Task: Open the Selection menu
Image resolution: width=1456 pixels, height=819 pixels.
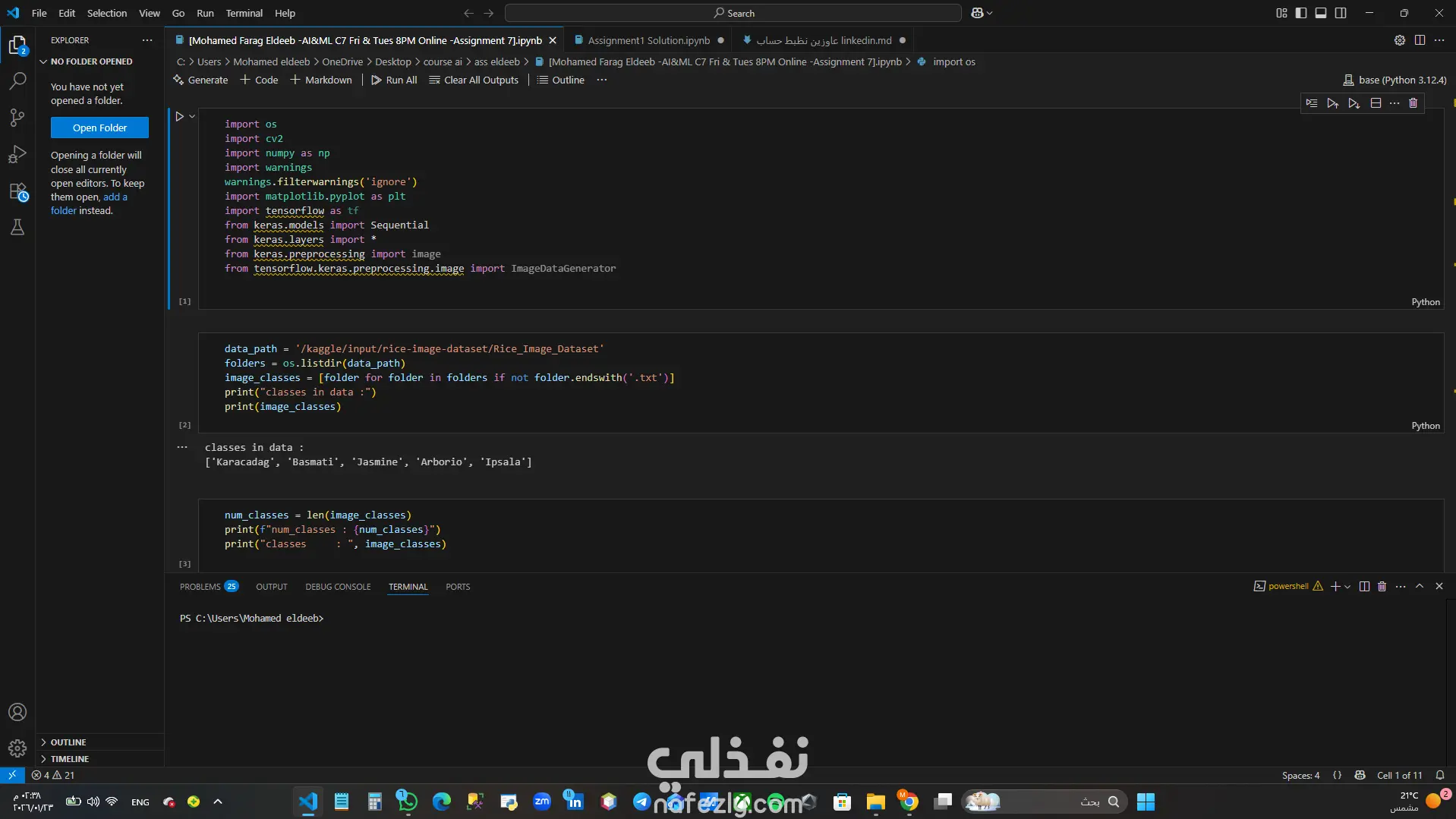Action: tap(107, 13)
